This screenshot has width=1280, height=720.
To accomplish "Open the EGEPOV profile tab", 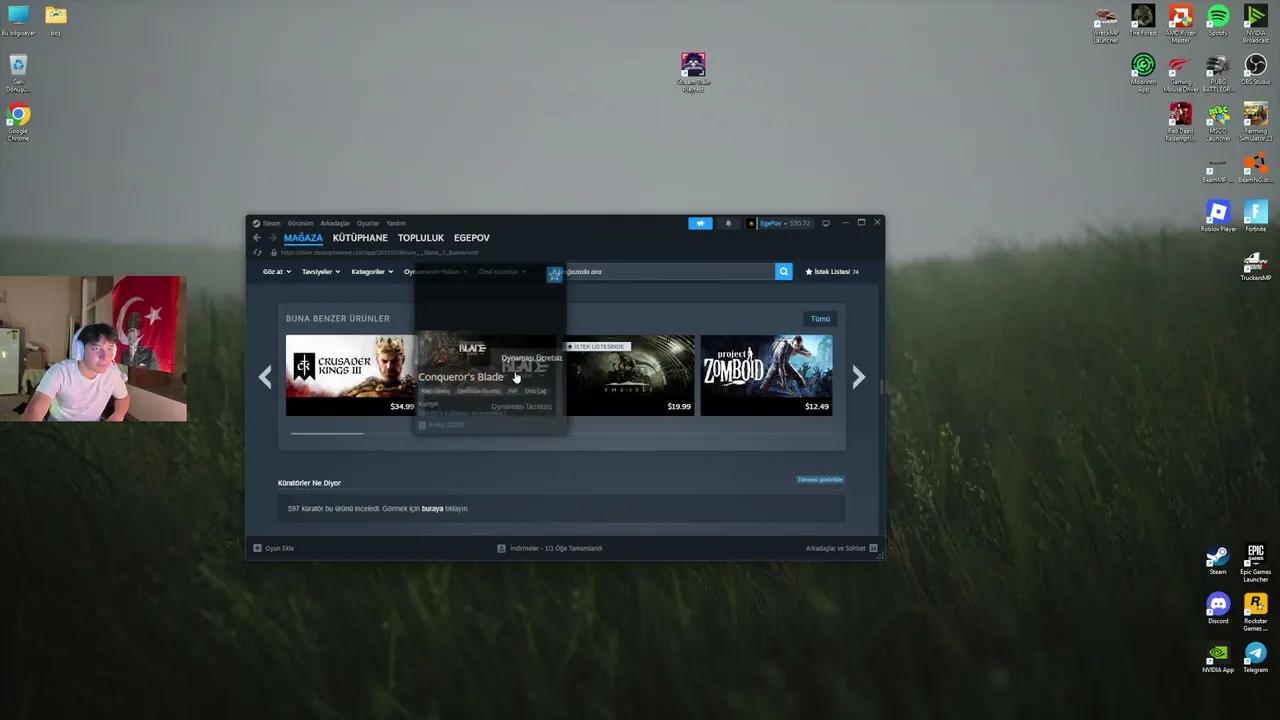I will coord(472,238).
